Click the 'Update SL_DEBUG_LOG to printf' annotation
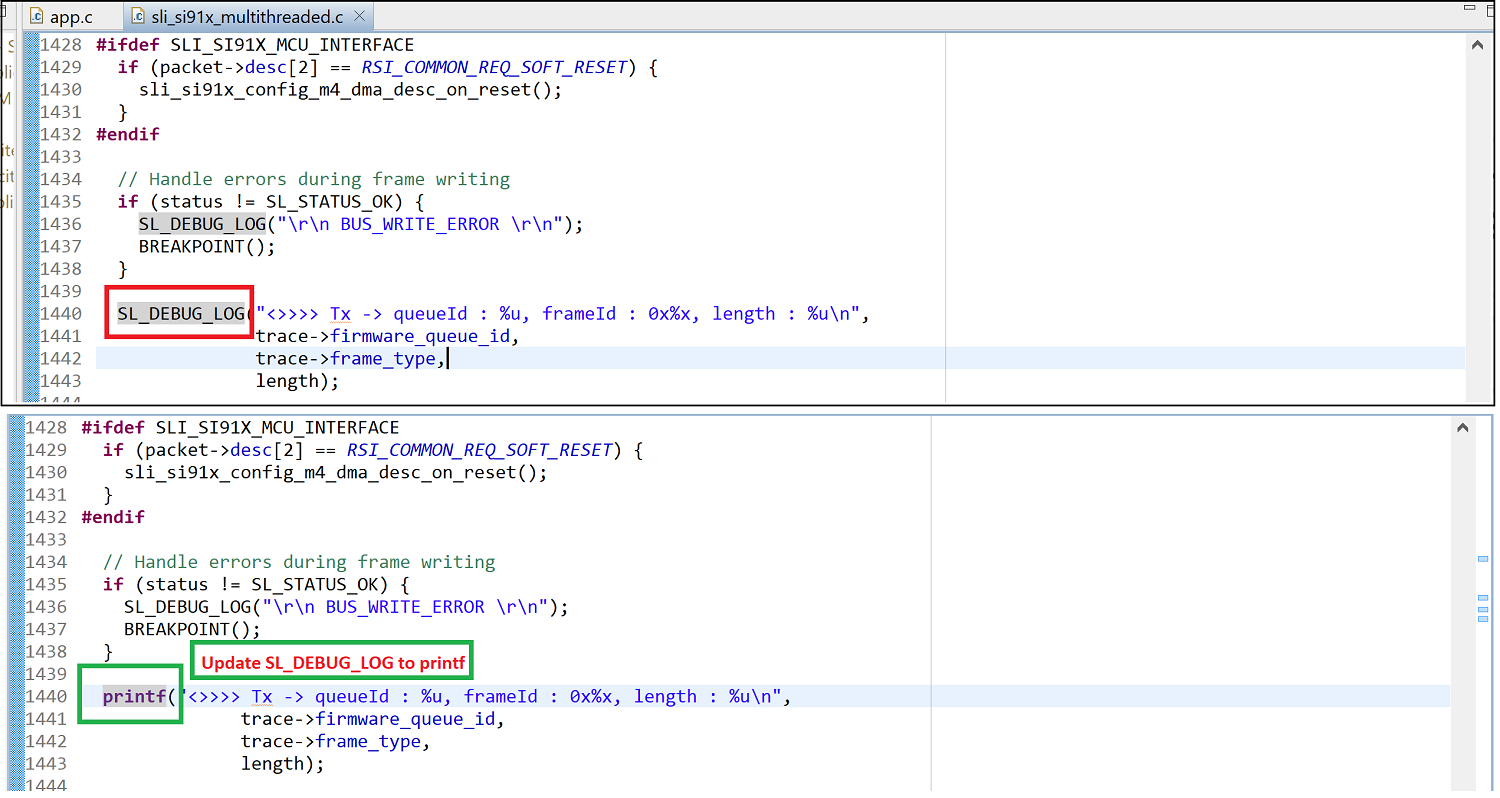The width and height of the screenshot is (1500, 798). pyautogui.click(x=333, y=663)
